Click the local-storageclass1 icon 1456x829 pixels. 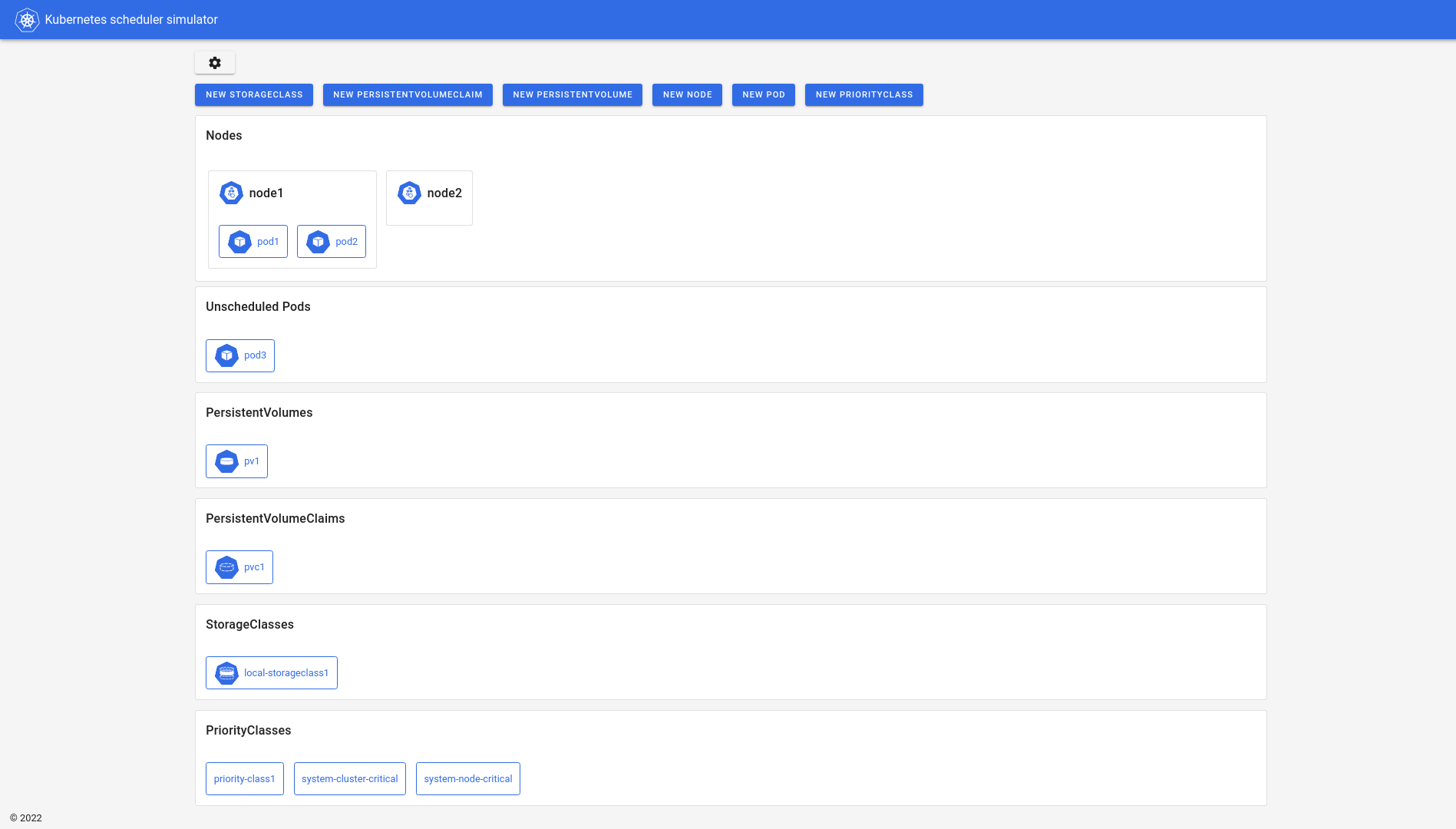226,673
